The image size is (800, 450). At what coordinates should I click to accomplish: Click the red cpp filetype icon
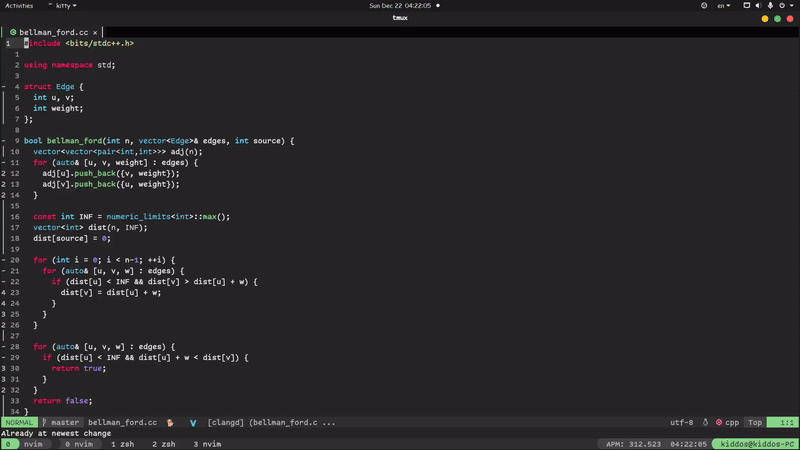(x=719, y=422)
